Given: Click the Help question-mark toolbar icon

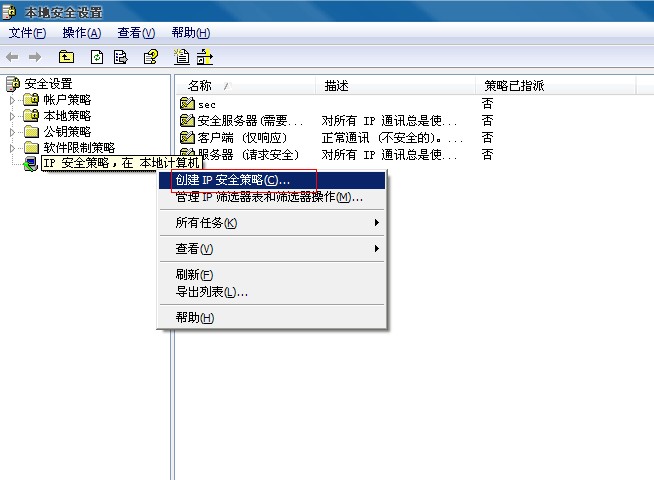Looking at the screenshot, I should [x=151, y=57].
